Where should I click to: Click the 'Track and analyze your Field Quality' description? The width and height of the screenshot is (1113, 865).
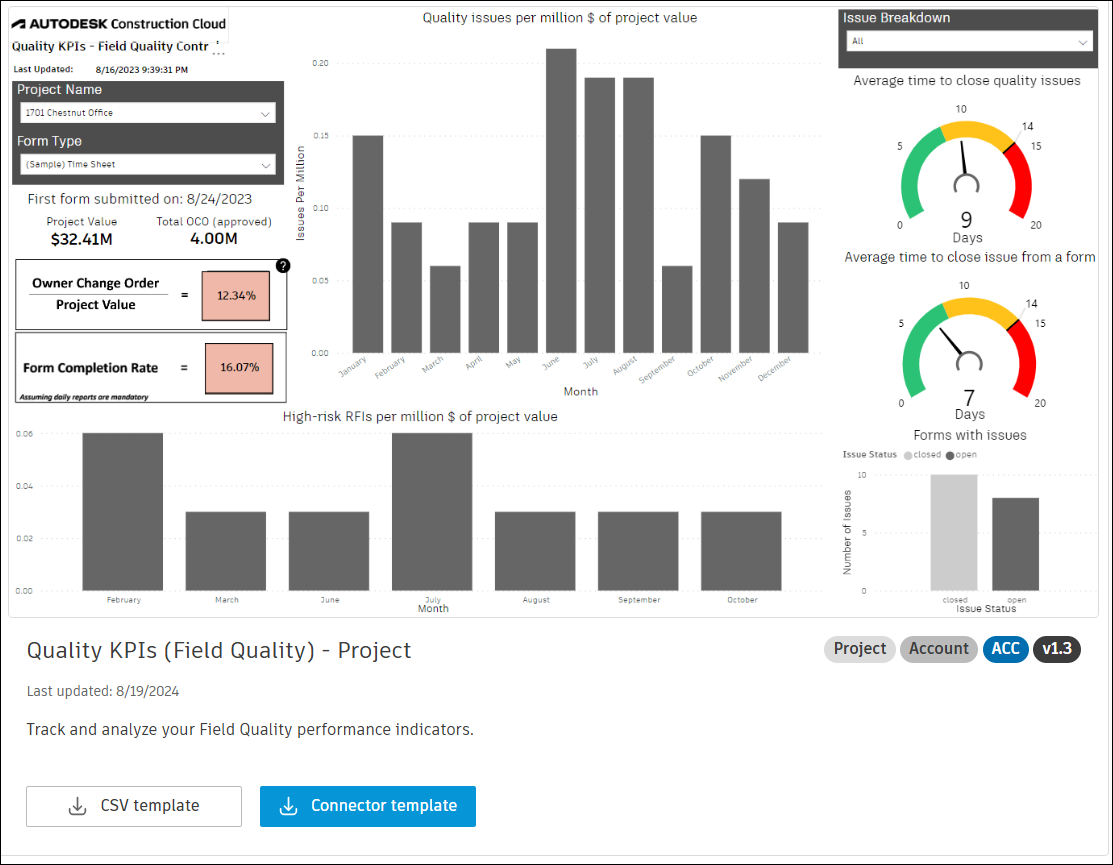tap(250, 729)
